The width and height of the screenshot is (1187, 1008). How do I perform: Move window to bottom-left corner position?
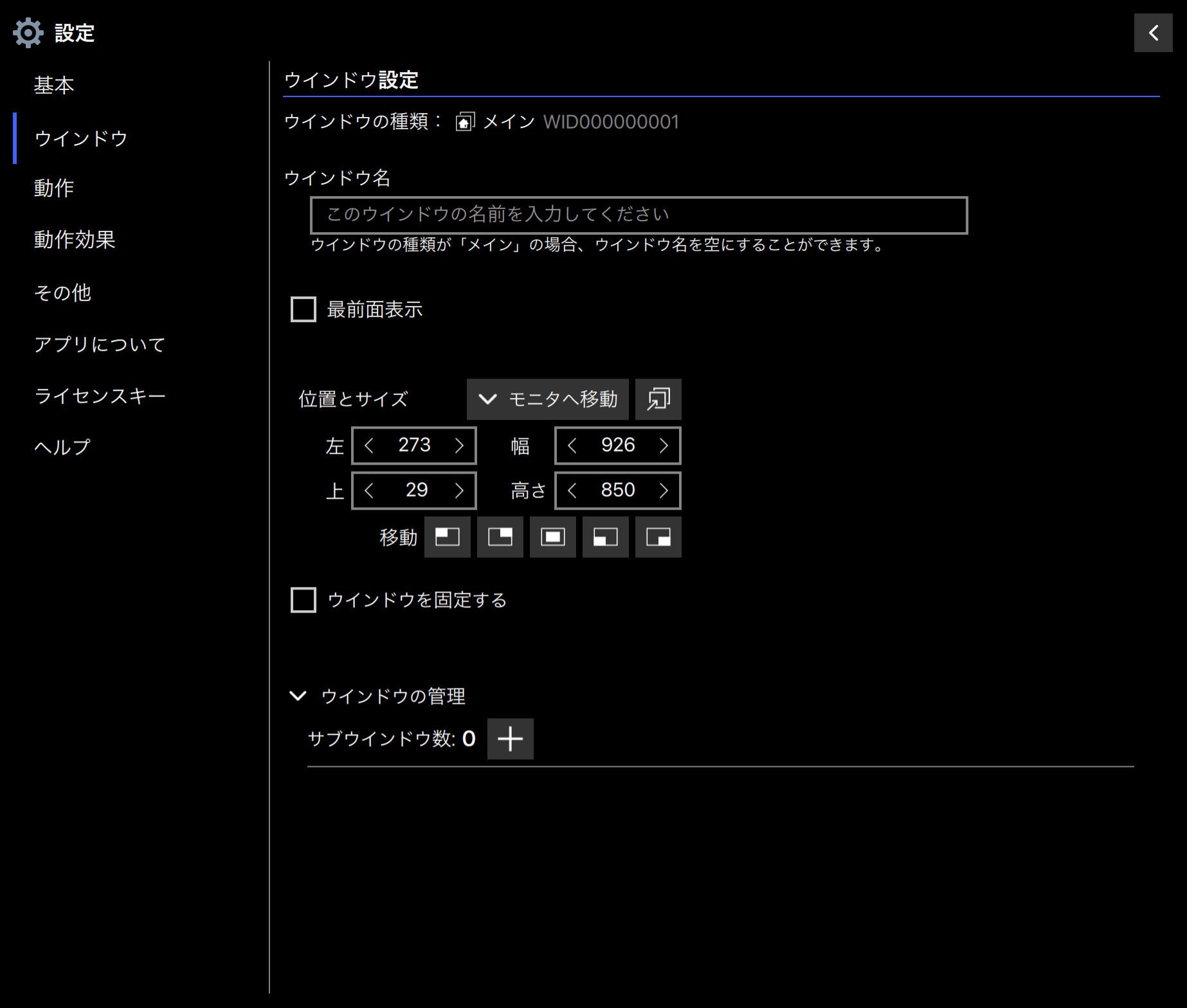[x=606, y=537]
